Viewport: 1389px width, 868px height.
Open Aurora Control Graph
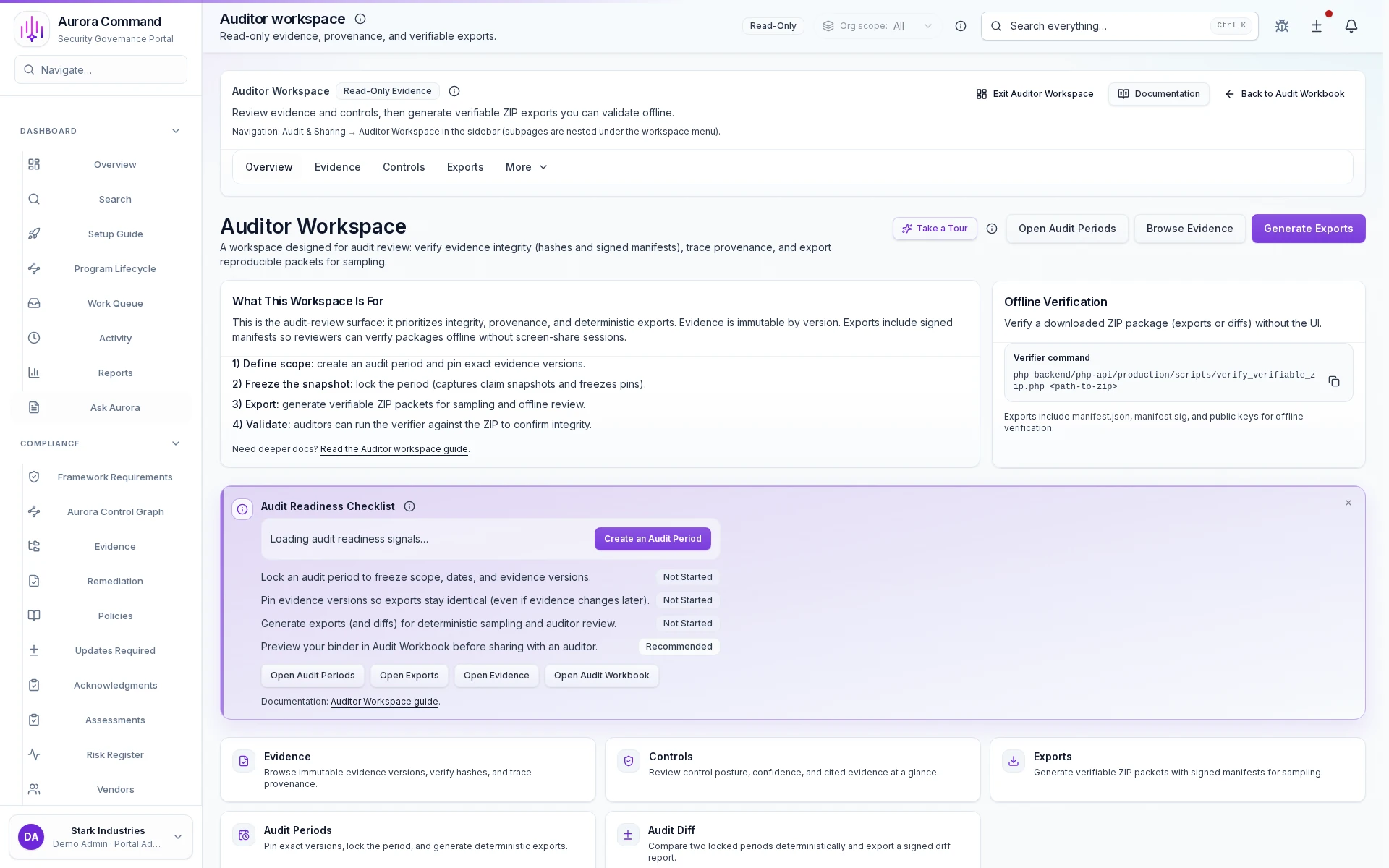[115, 511]
